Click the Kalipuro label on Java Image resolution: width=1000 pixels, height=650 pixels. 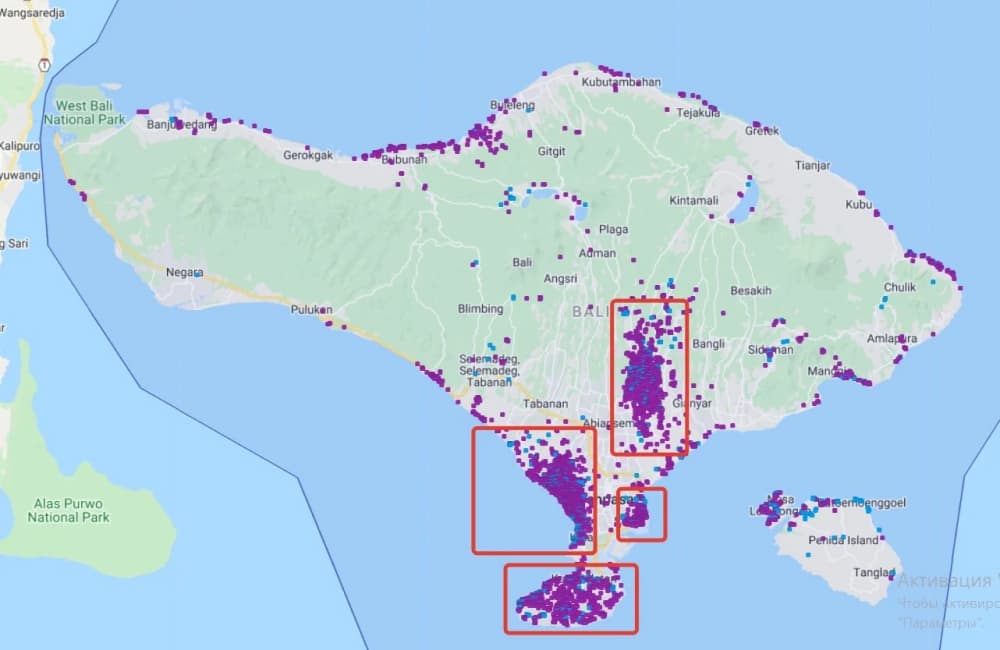20,146
